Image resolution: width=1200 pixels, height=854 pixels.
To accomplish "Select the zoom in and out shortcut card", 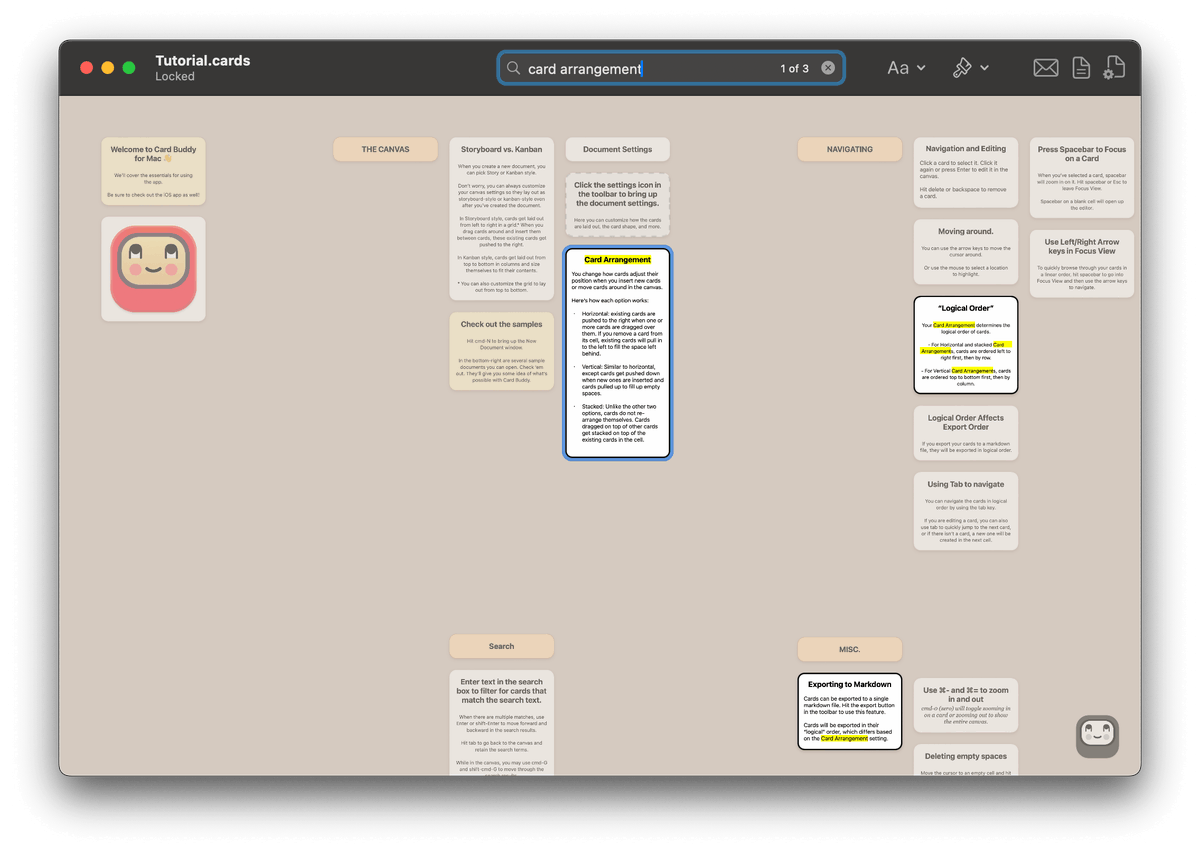I will point(965,703).
